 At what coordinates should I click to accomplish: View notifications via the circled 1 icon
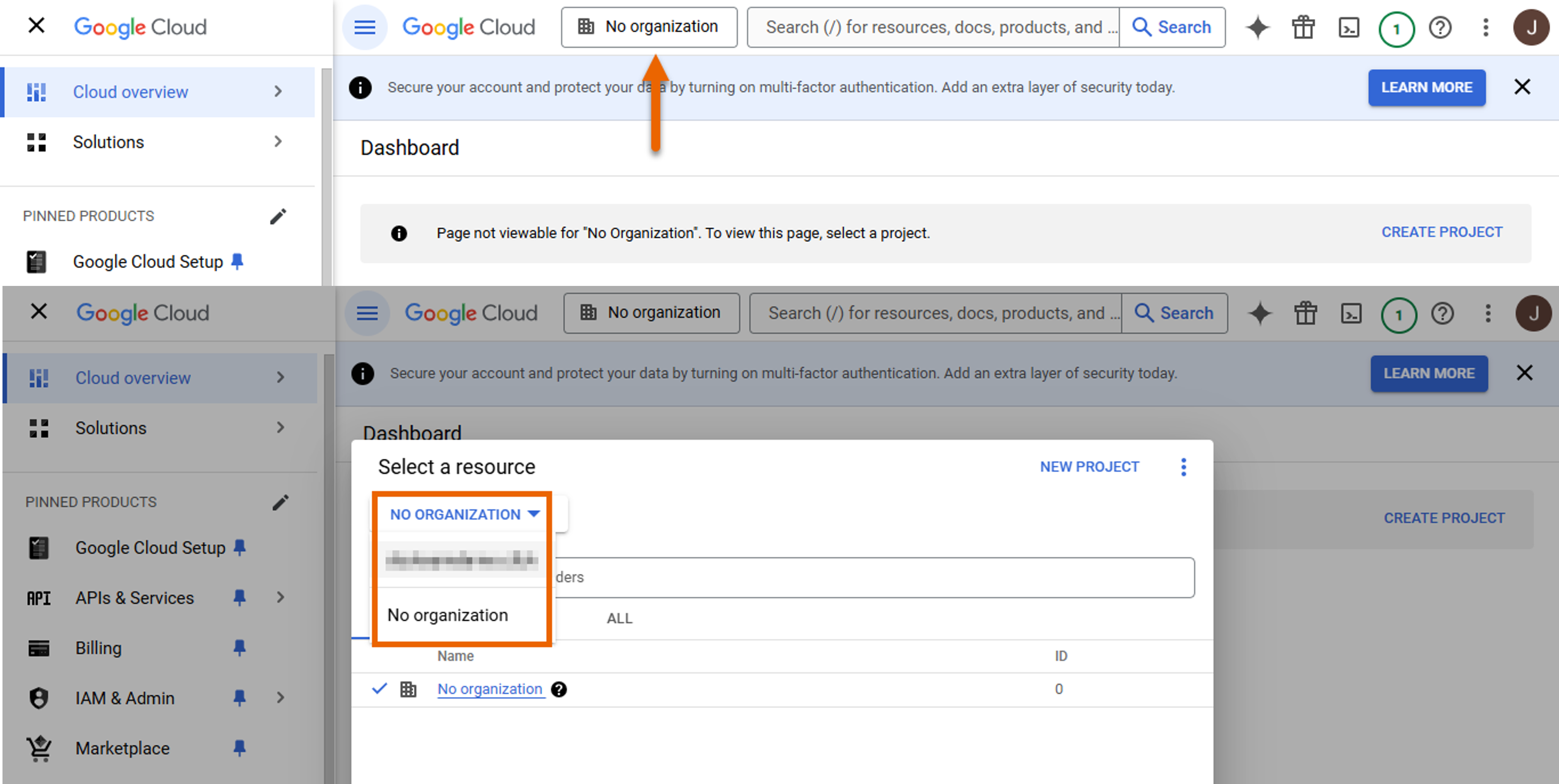[1396, 29]
